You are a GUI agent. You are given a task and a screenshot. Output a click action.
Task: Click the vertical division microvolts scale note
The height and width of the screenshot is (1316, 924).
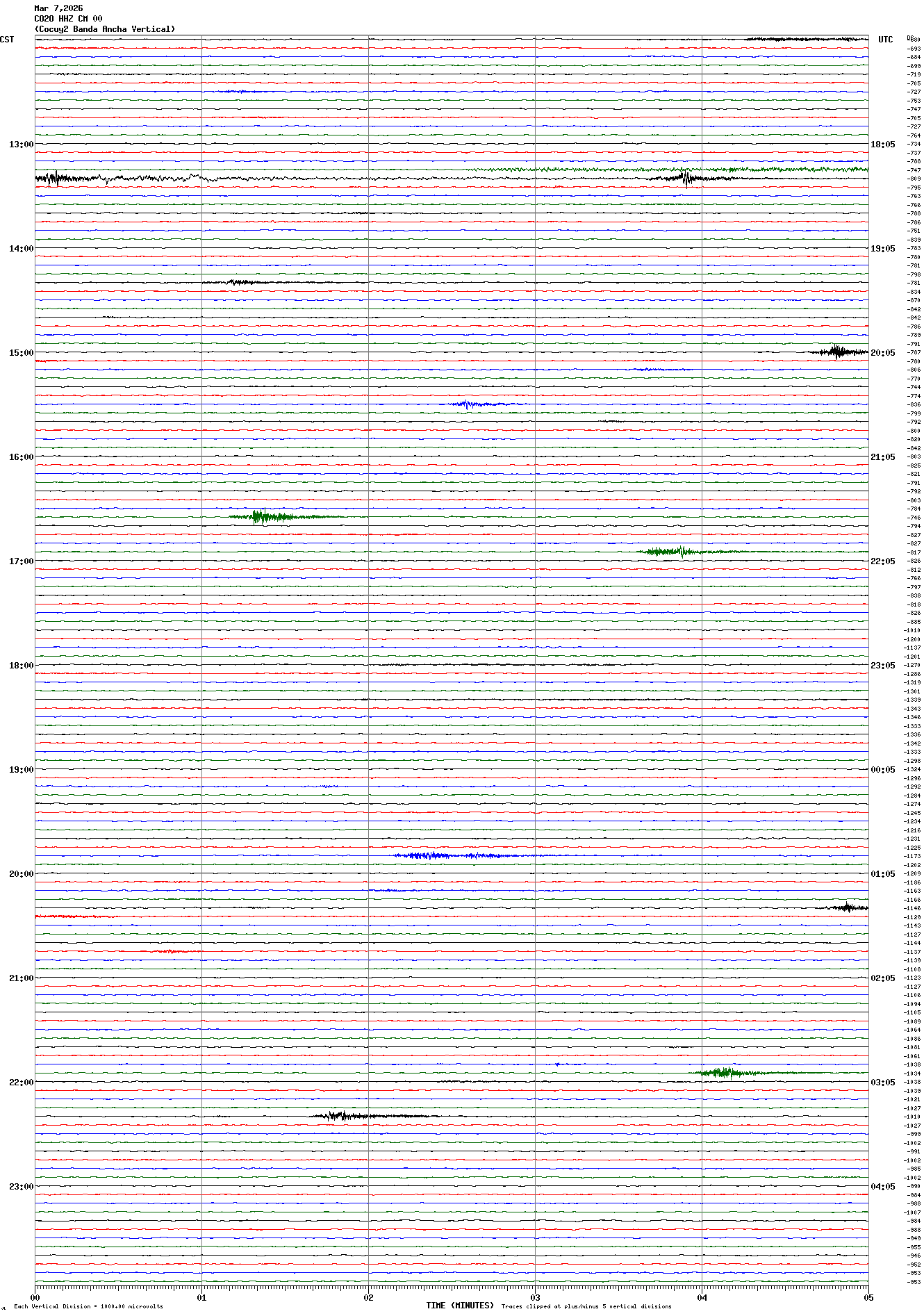coord(88,1306)
